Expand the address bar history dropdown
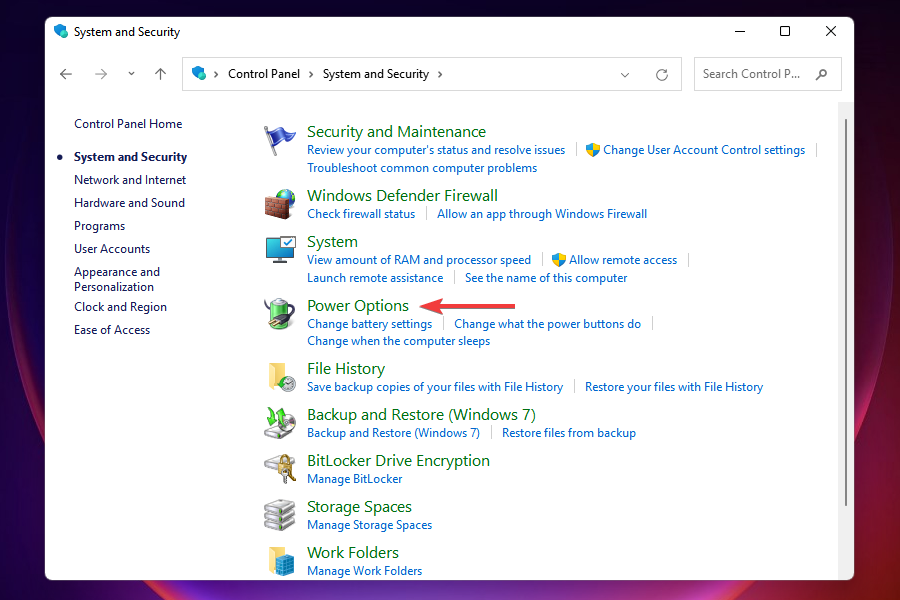The width and height of the screenshot is (900, 600). click(625, 74)
